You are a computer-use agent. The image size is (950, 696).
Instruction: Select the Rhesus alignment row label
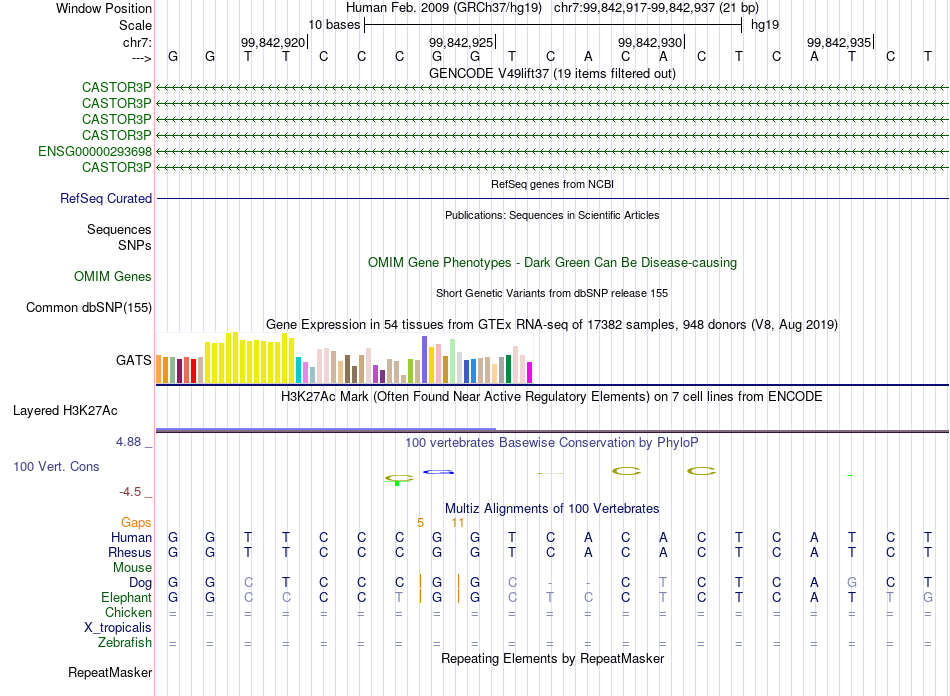tap(130, 552)
